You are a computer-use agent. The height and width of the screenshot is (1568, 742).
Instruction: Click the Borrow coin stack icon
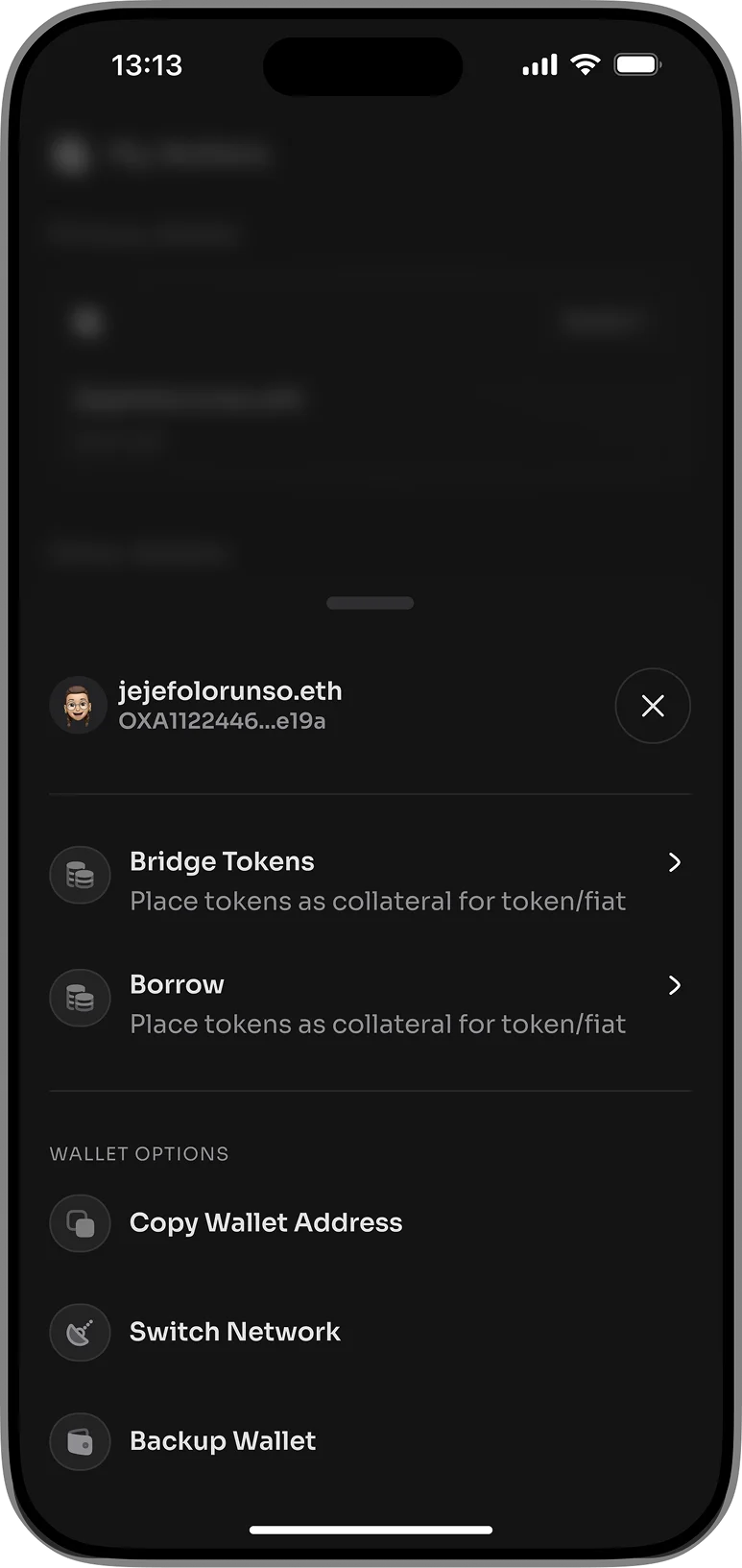80,999
